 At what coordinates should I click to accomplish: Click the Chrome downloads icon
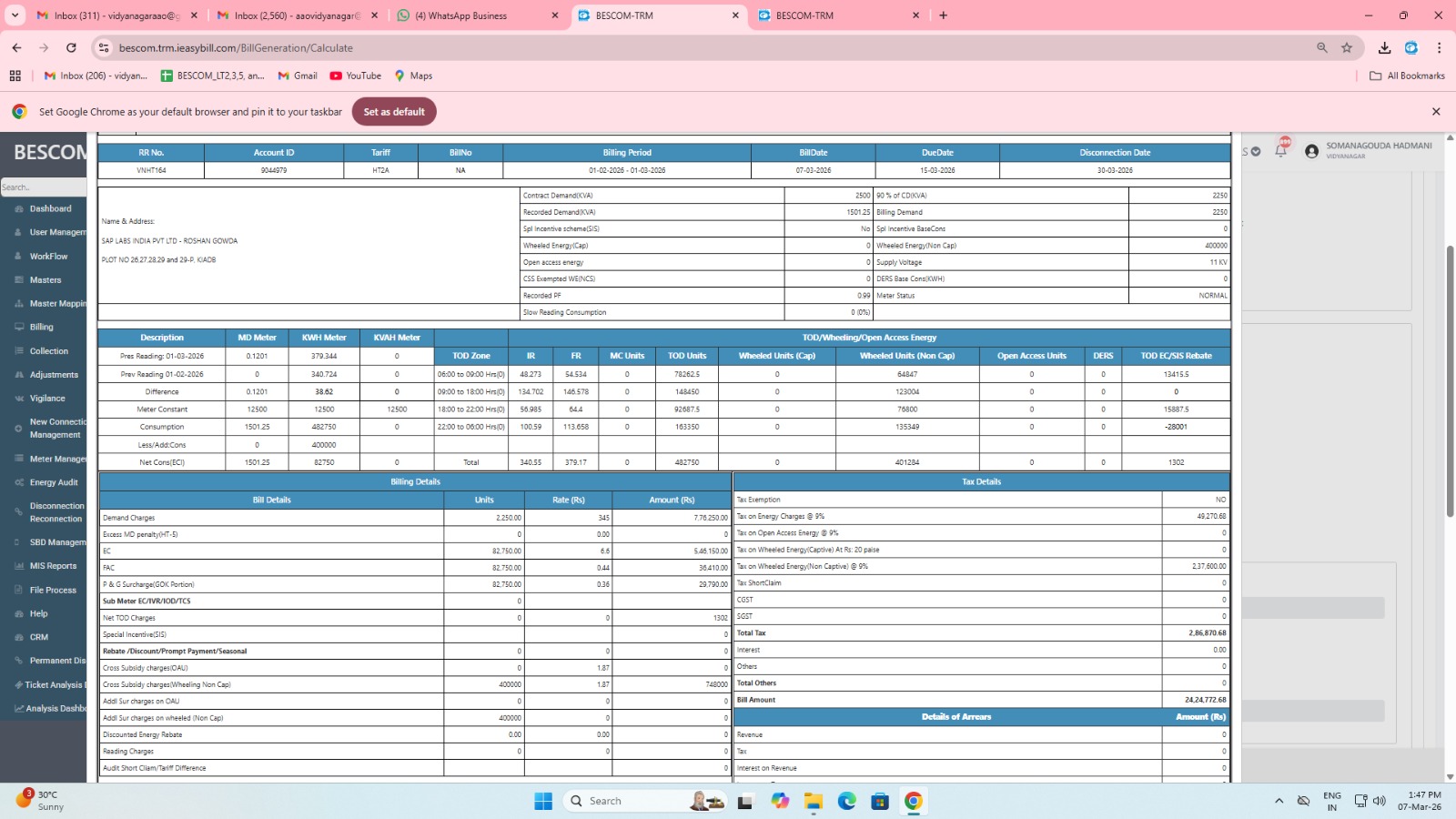pyautogui.click(x=1384, y=48)
